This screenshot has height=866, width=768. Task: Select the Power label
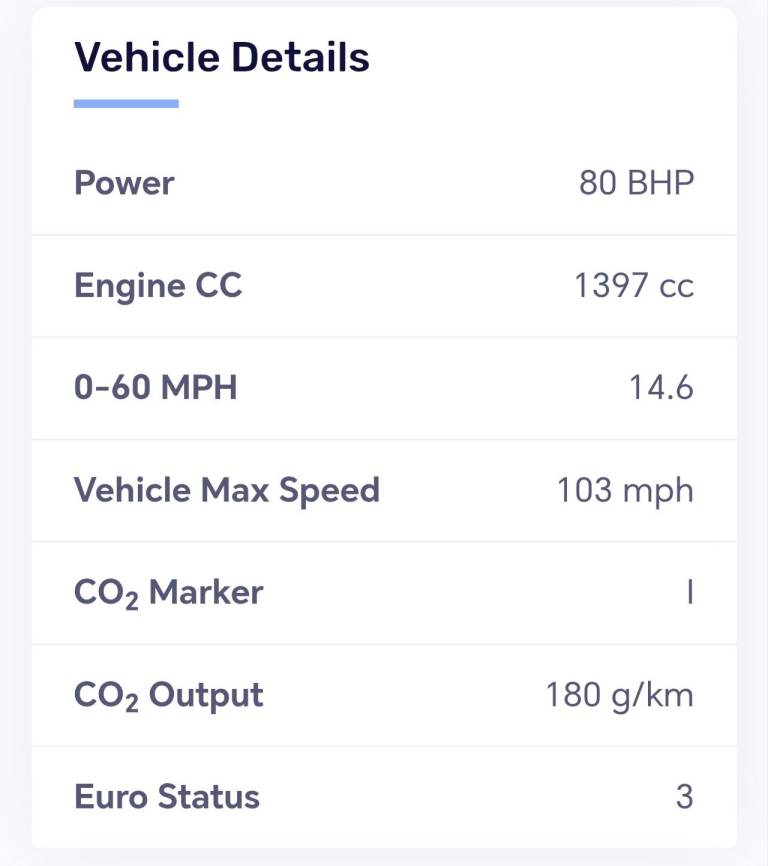[124, 183]
